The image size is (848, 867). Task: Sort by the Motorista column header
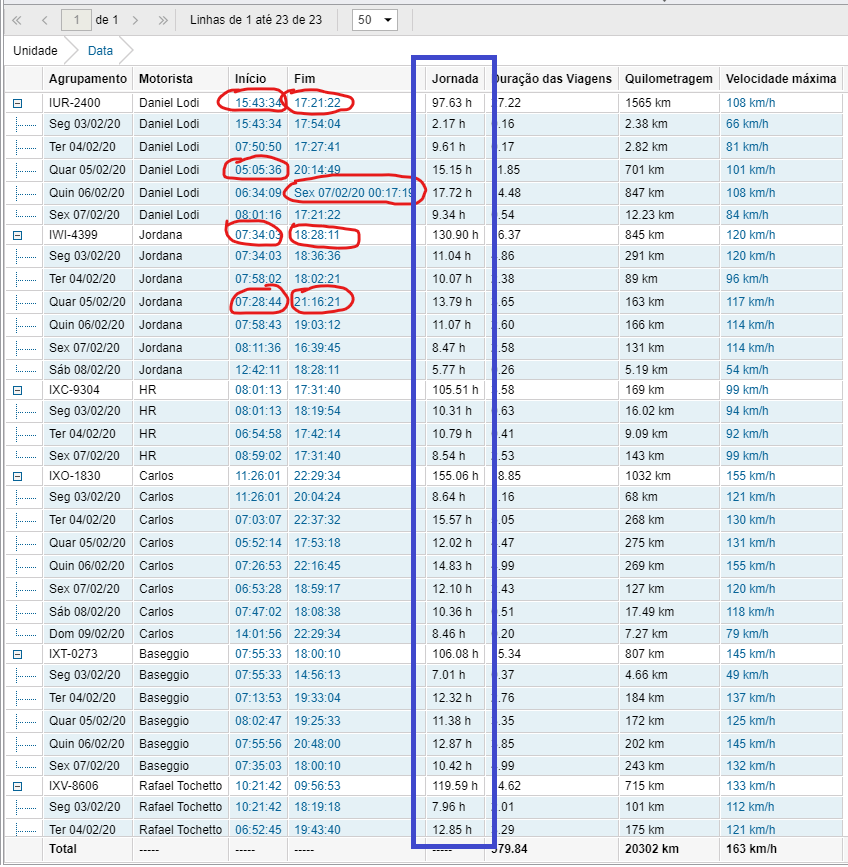pyautogui.click(x=166, y=79)
